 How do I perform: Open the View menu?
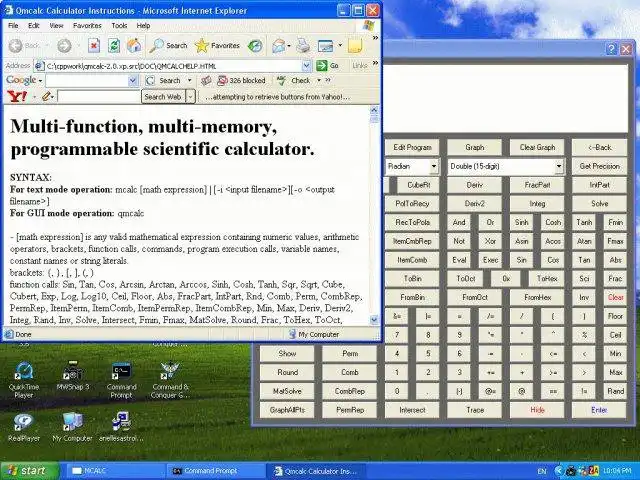[56, 25]
